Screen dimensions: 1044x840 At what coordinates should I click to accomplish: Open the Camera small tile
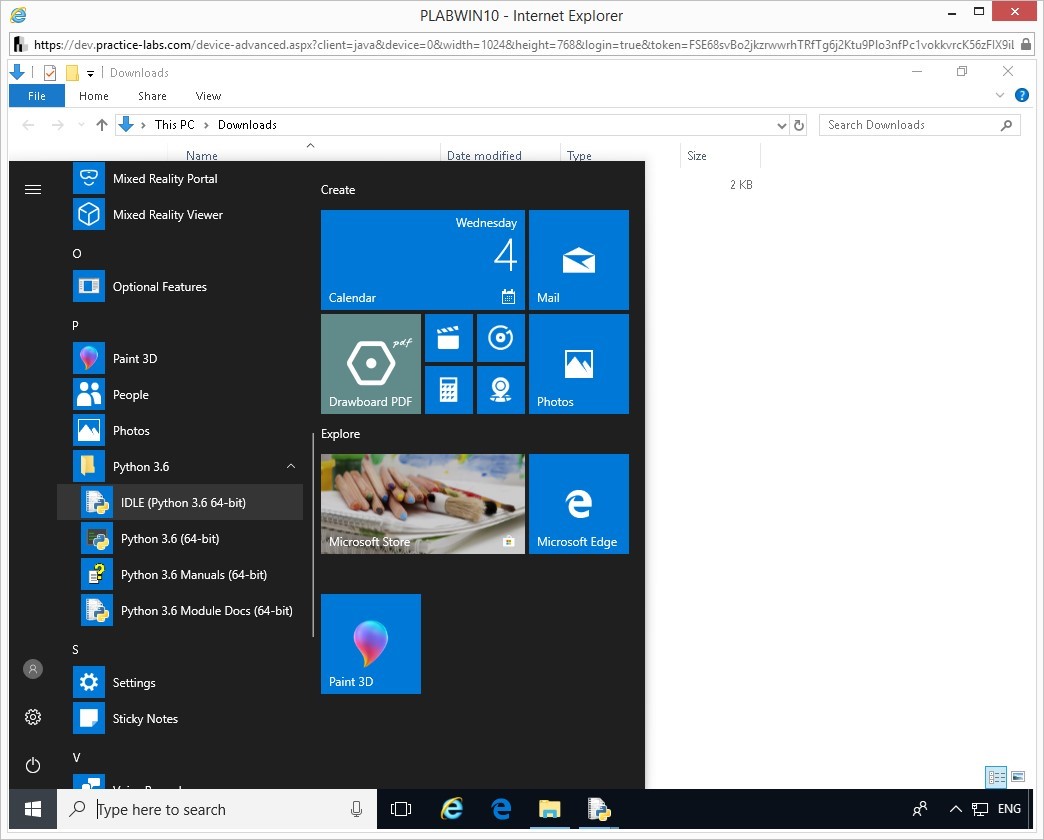[x=500, y=389]
